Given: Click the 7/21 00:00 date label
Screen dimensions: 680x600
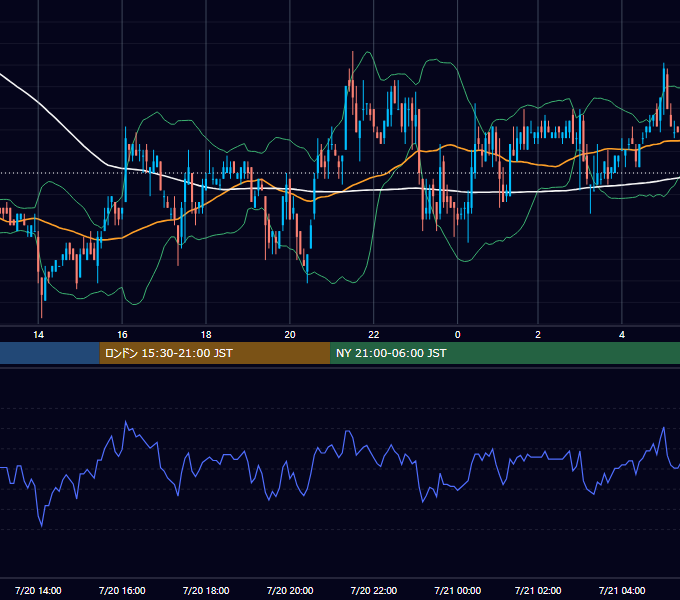Looking at the screenshot, I should point(458,590).
